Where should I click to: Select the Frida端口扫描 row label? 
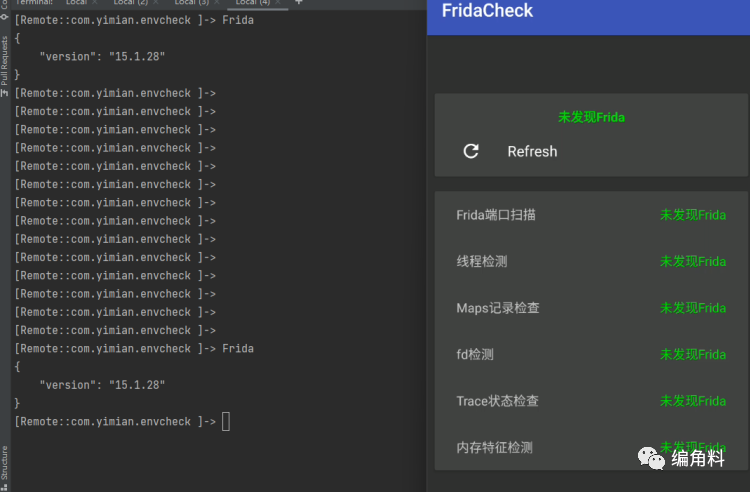pos(496,215)
